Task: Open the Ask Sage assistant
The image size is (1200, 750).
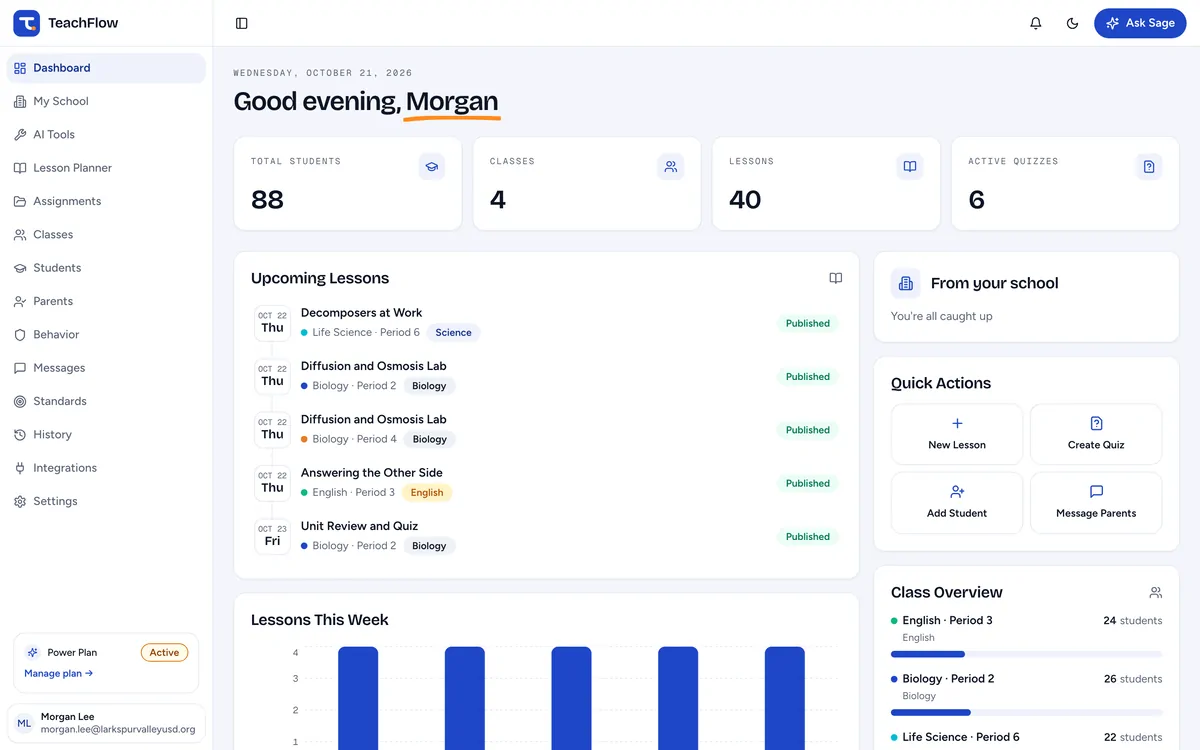Action: (1140, 23)
